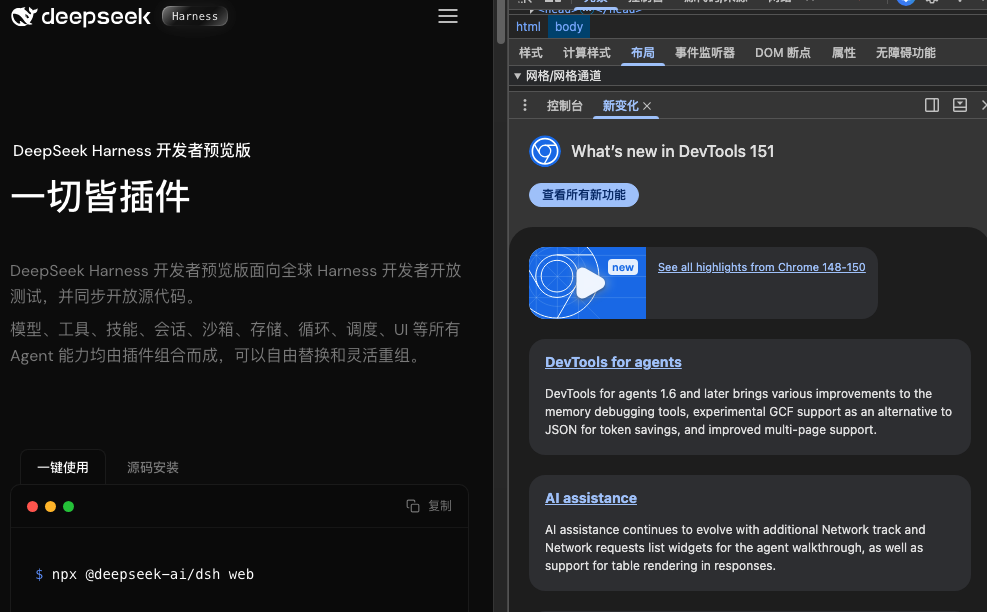The image size is (987, 612).
Task: Select body in the DevTools breadcrumb
Action: pyautogui.click(x=569, y=26)
